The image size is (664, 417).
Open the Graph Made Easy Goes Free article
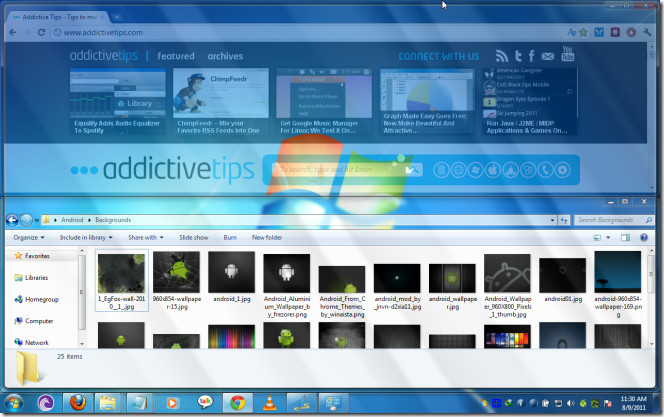427,102
